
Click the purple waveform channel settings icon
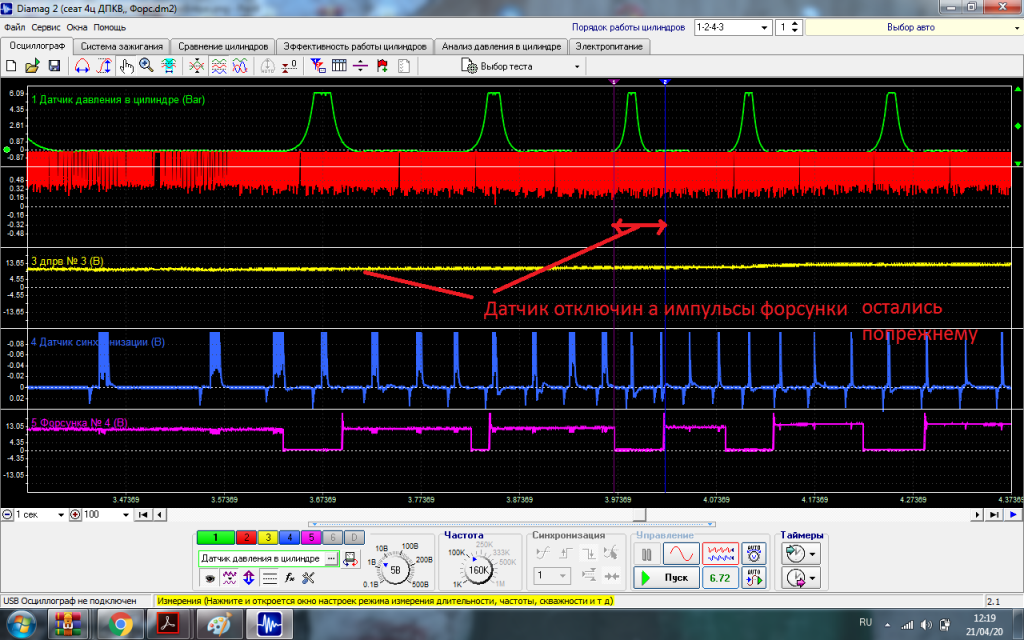coord(229,578)
